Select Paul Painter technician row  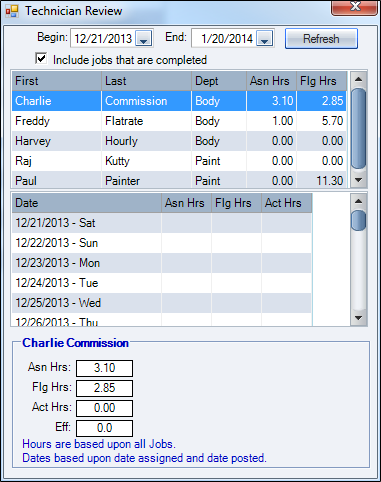click(x=179, y=180)
